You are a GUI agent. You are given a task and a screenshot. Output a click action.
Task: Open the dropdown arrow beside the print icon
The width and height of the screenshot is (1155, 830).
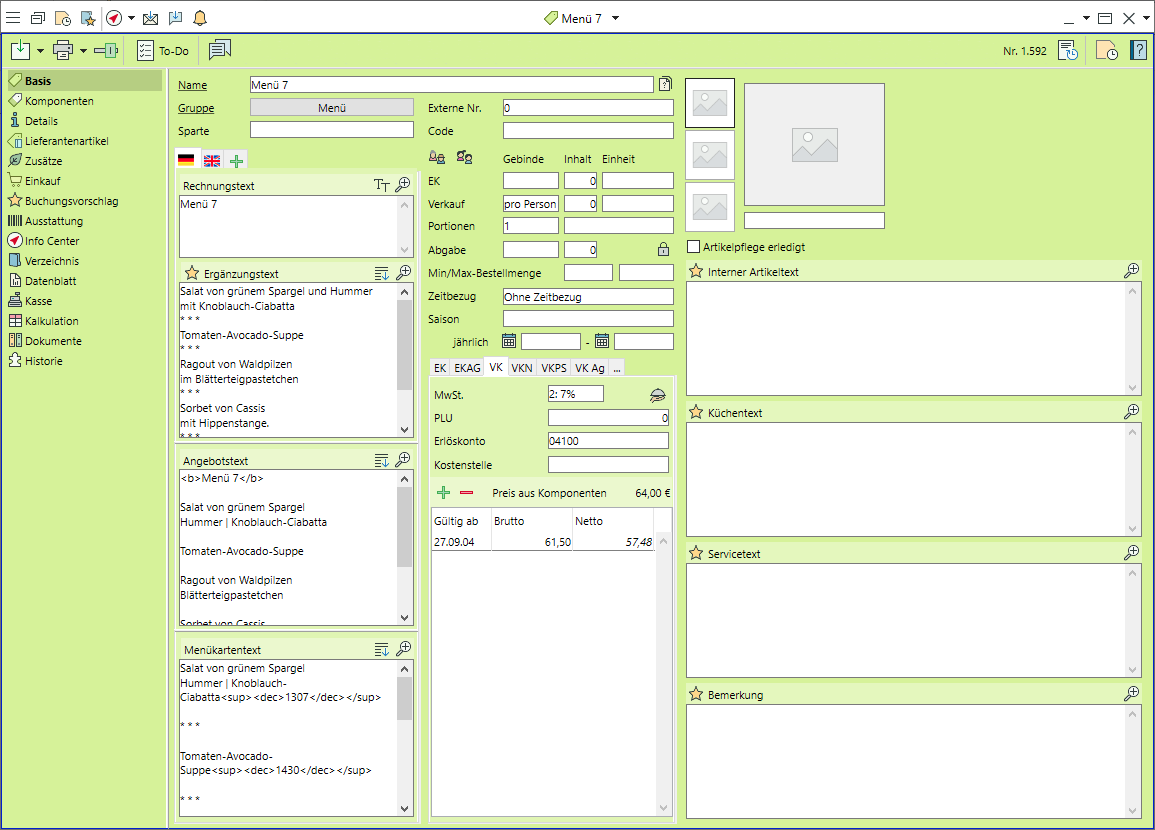(x=84, y=50)
